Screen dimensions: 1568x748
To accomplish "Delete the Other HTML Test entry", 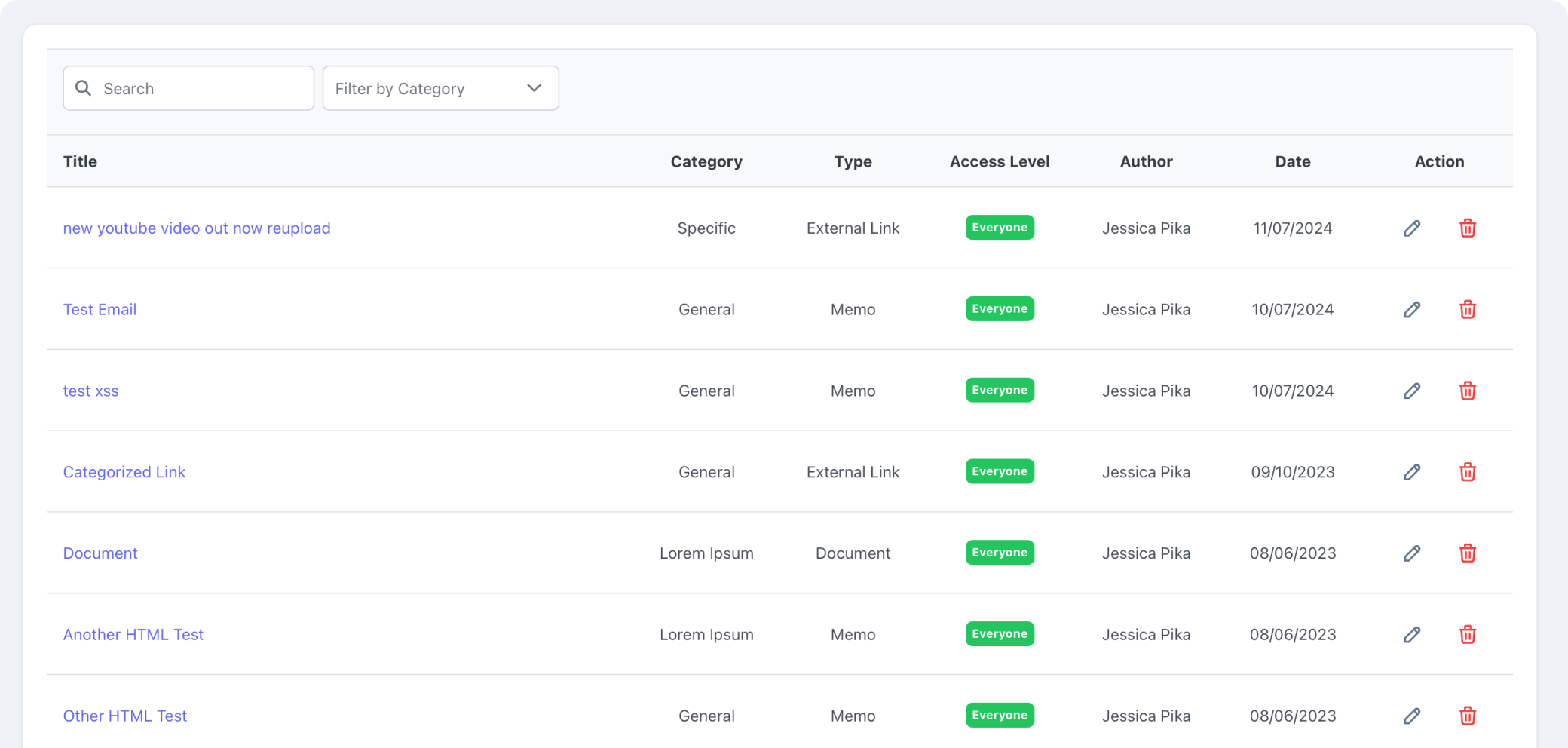I will [1467, 717].
